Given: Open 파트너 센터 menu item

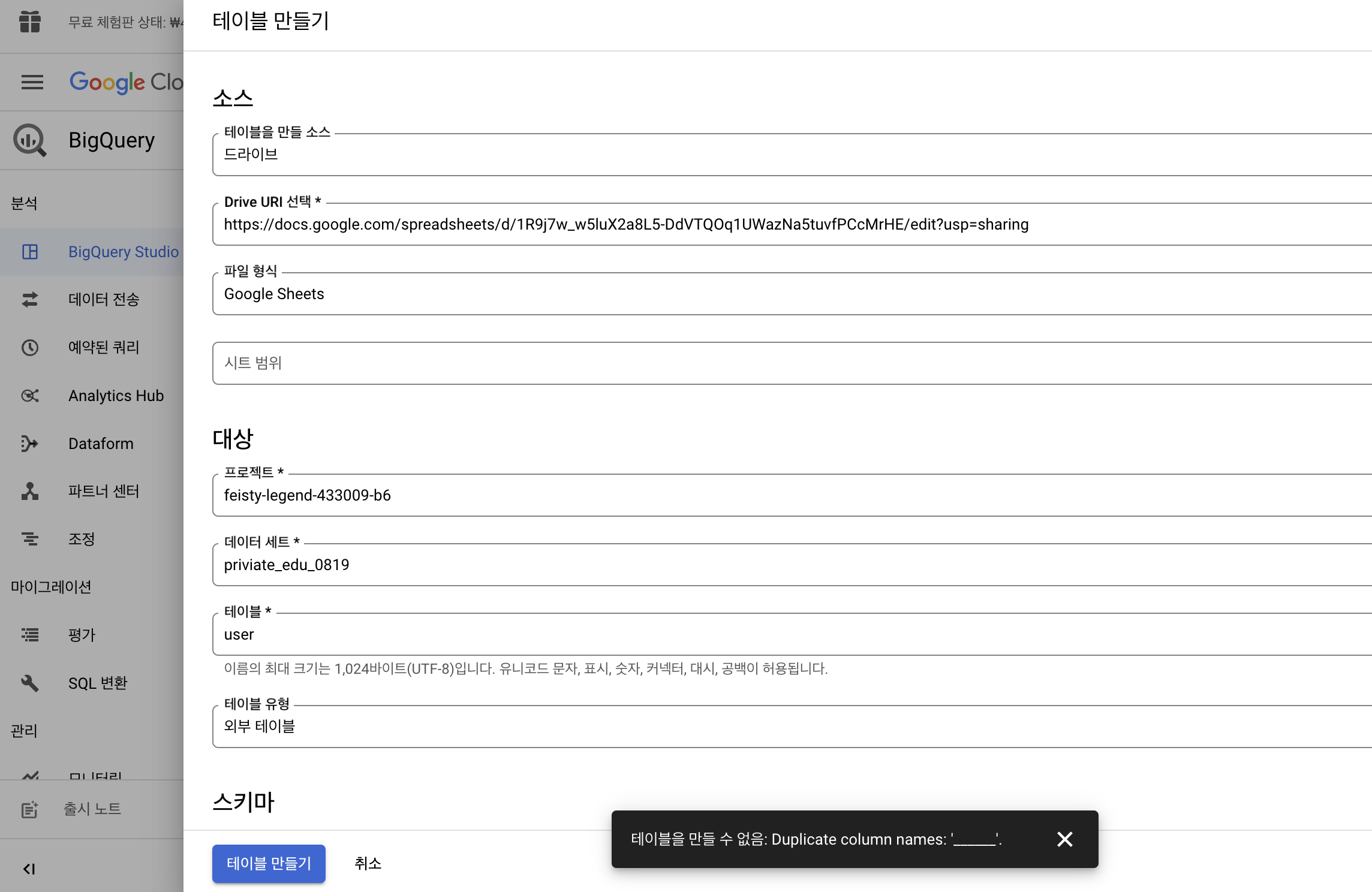Looking at the screenshot, I should (92, 492).
